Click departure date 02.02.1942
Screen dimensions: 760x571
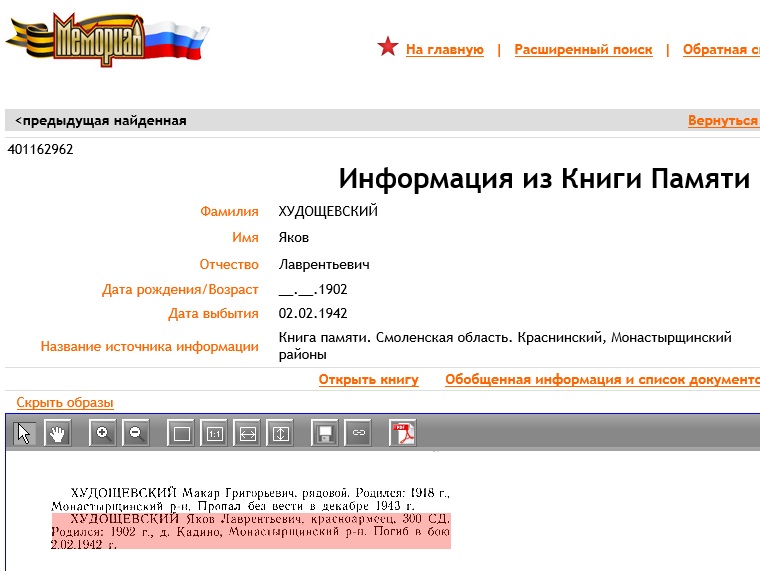pos(313,314)
